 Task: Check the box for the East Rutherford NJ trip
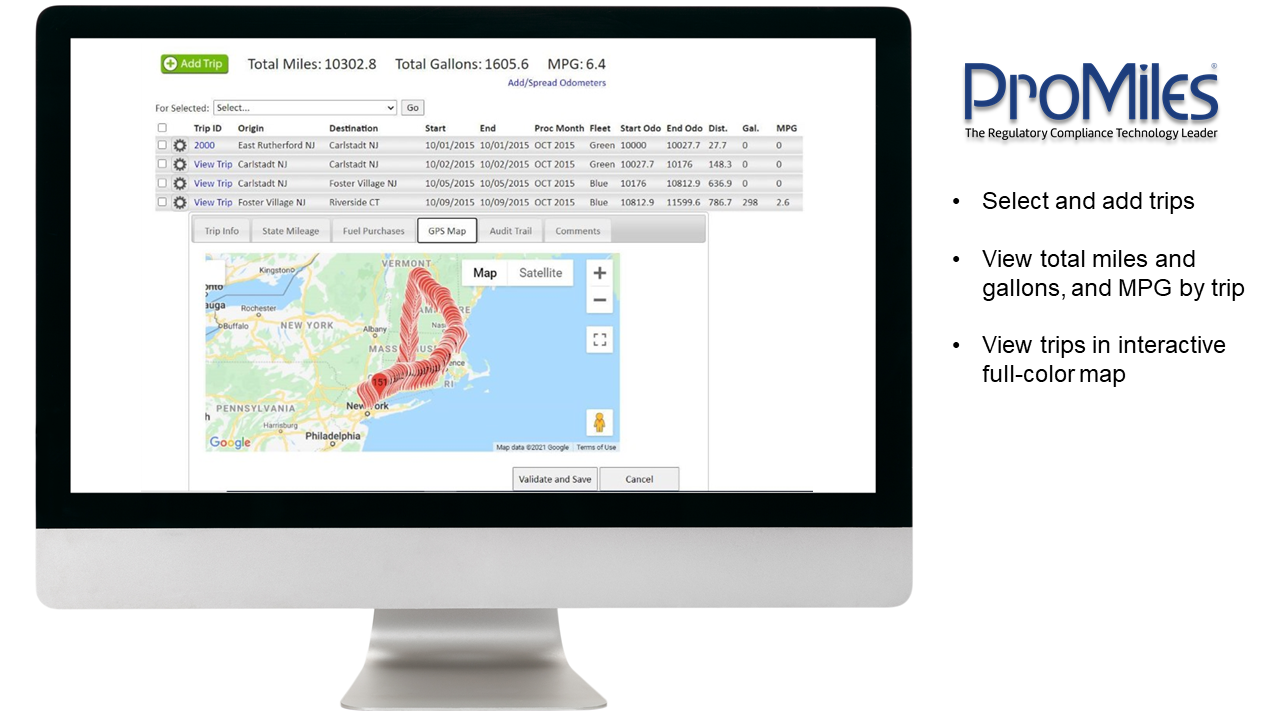(162, 146)
